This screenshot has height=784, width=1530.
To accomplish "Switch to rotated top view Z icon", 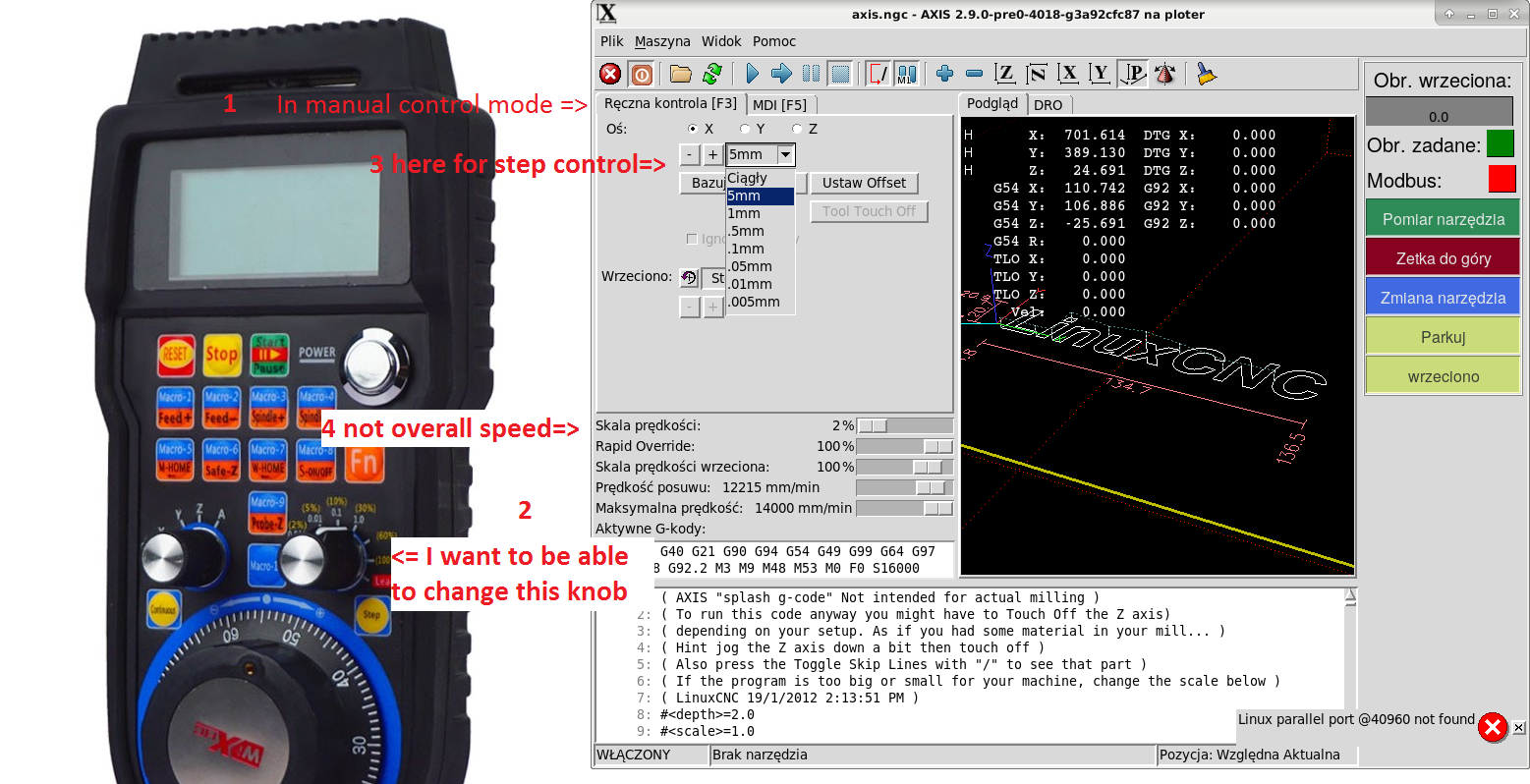I will tap(1037, 74).
